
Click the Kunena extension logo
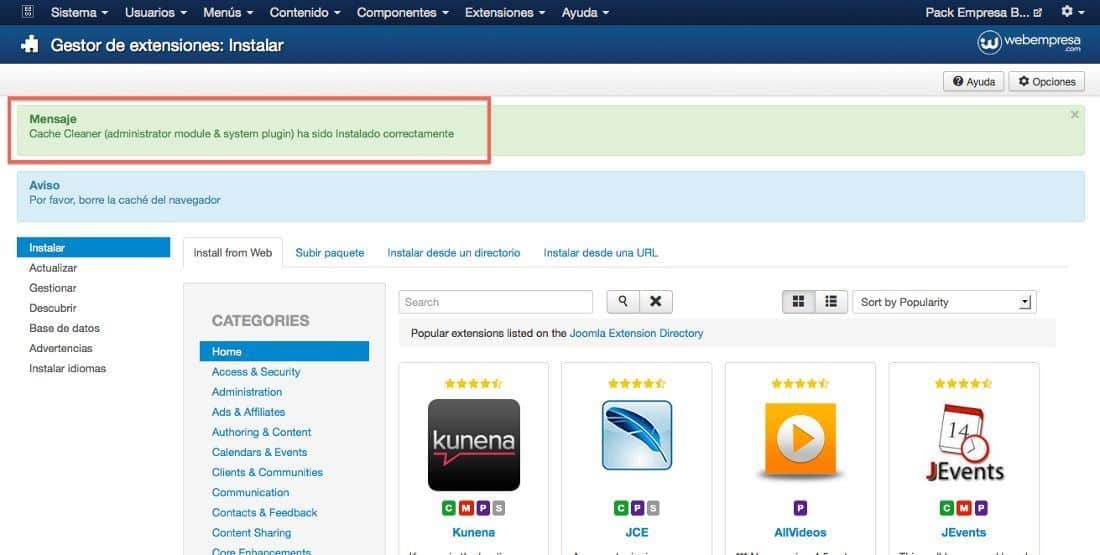click(474, 445)
